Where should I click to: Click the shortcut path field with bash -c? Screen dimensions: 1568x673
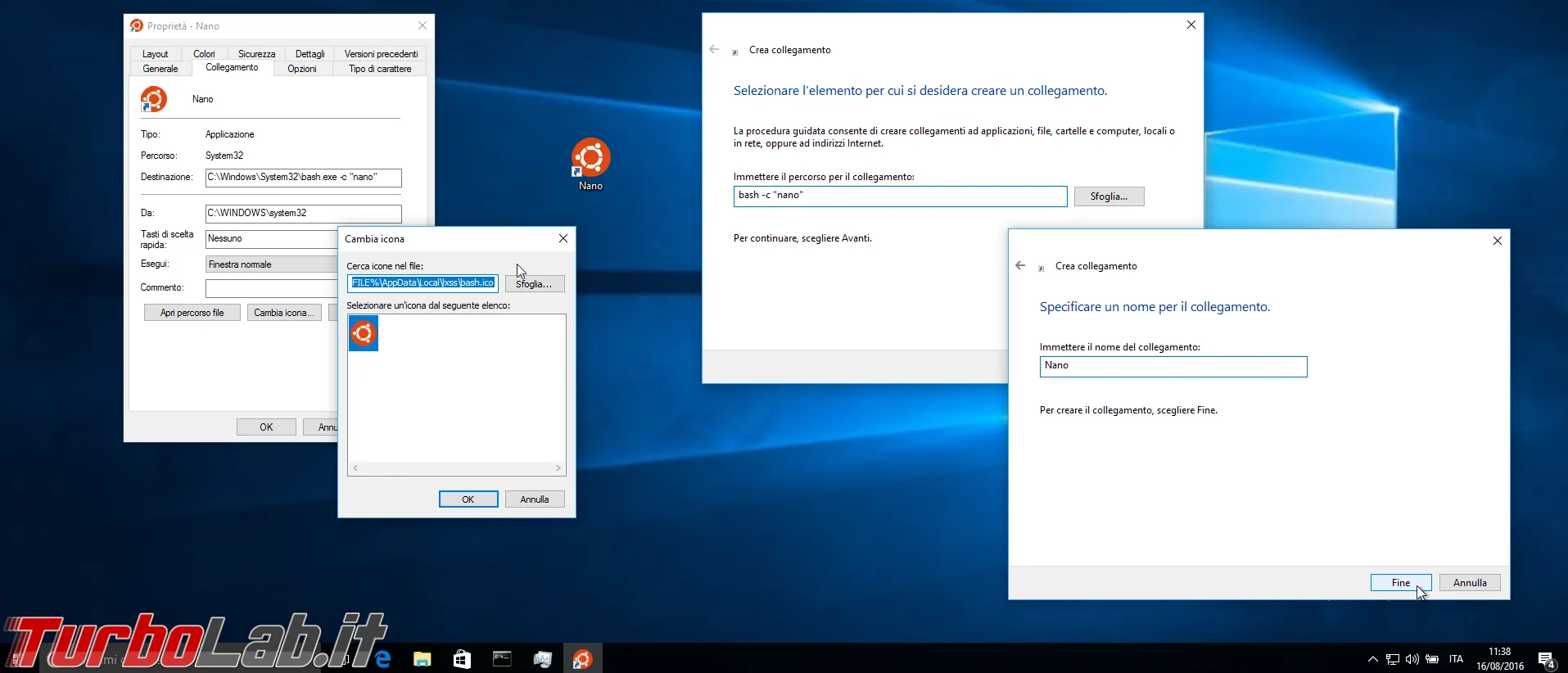[x=900, y=196]
